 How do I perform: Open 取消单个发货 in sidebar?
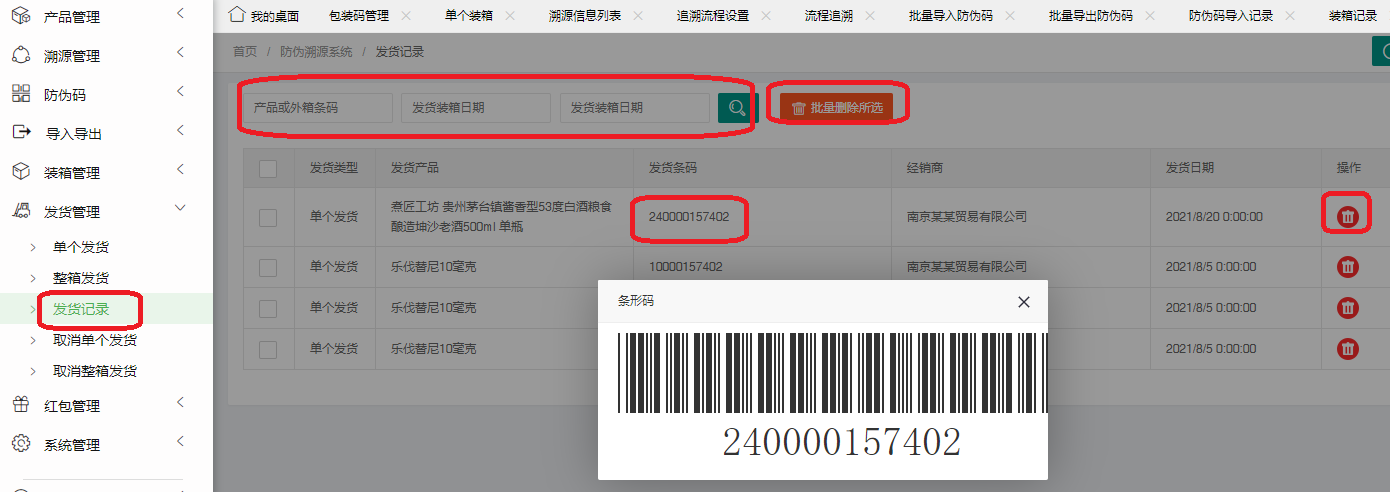coord(95,340)
